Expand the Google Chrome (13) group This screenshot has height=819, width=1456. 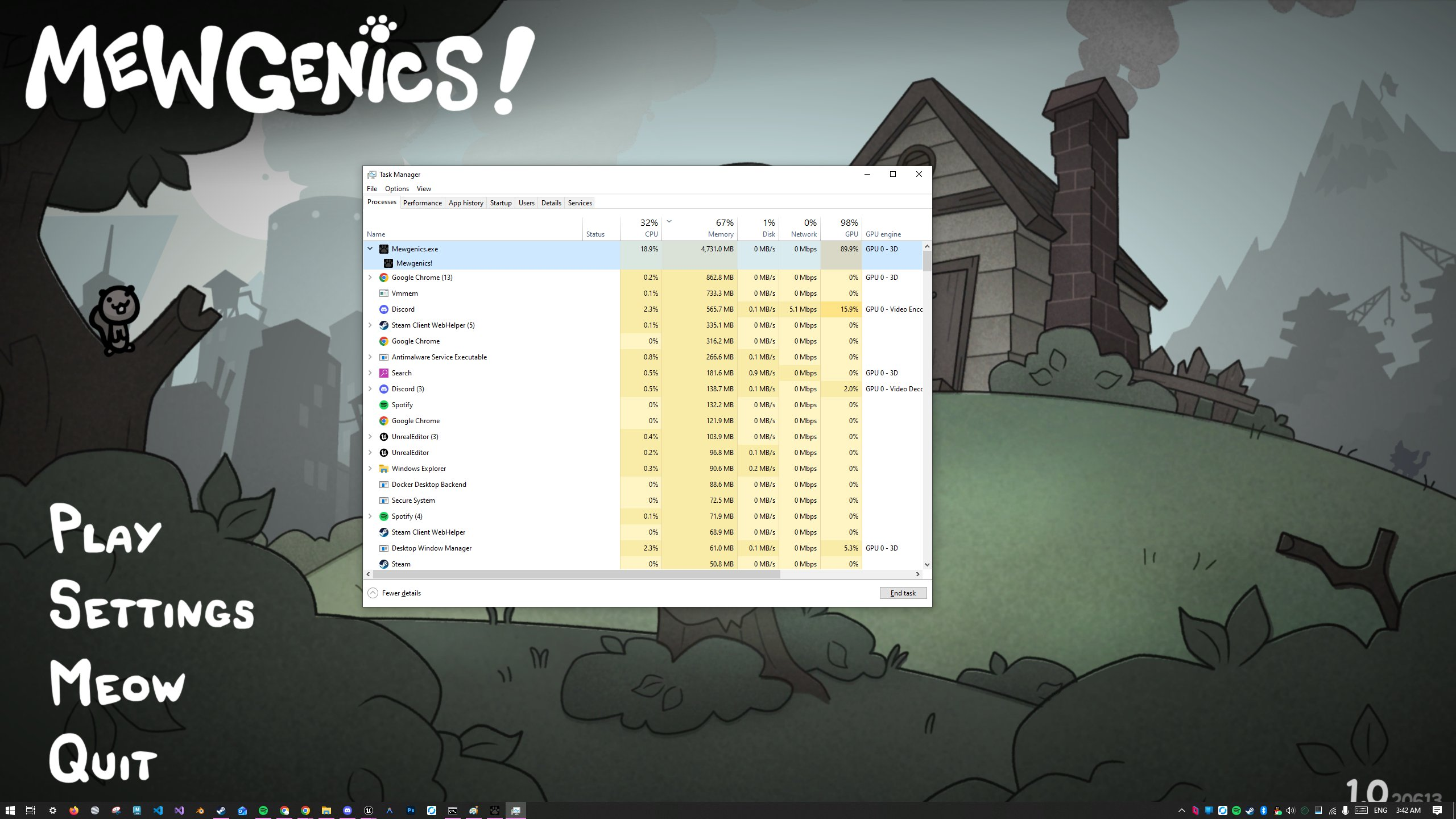coord(370,278)
